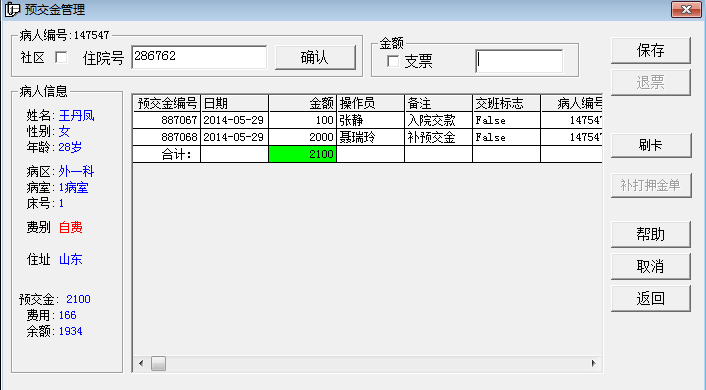This screenshot has height=390, width=706.
Task: Click remark cell 补预交金
Action: click(x=439, y=137)
